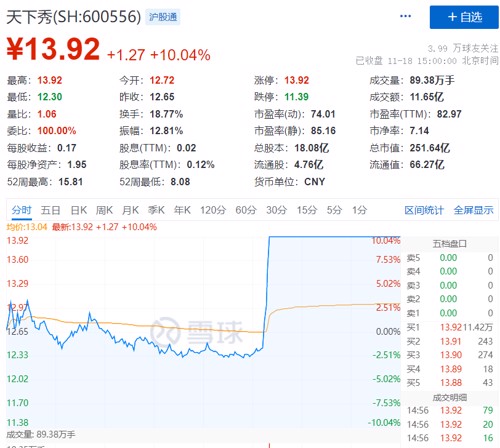Show the 年K chart tab
This screenshot has height=448, width=500.
182,210
